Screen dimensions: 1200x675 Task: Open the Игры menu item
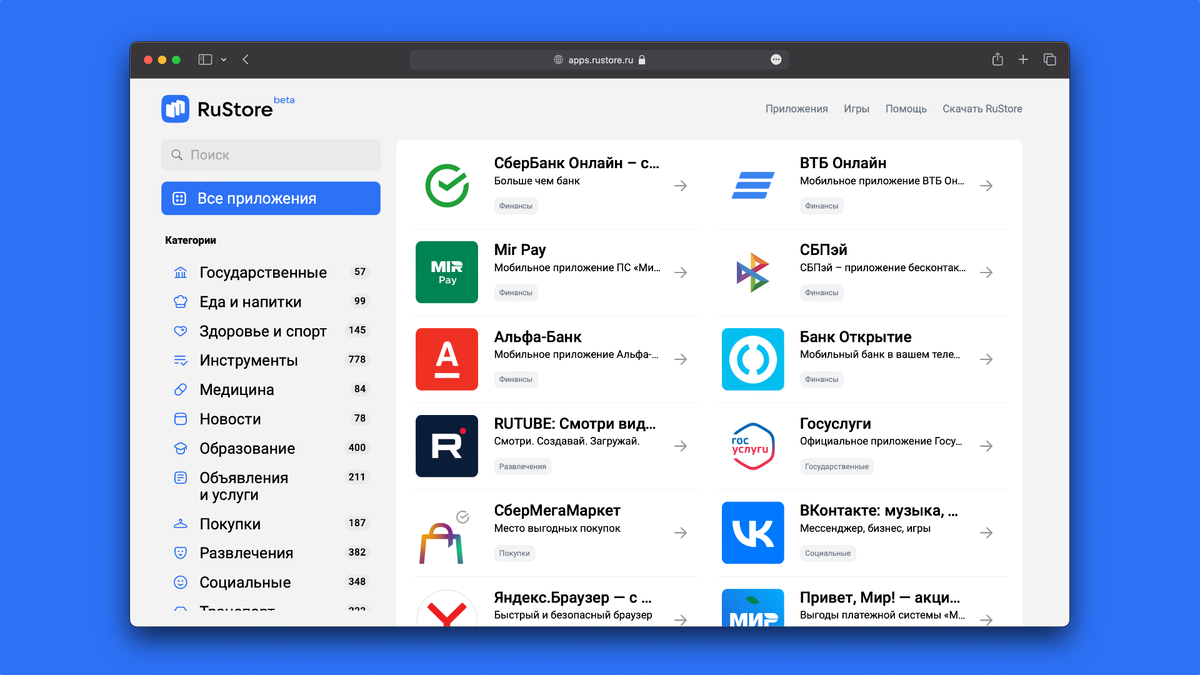coord(856,109)
